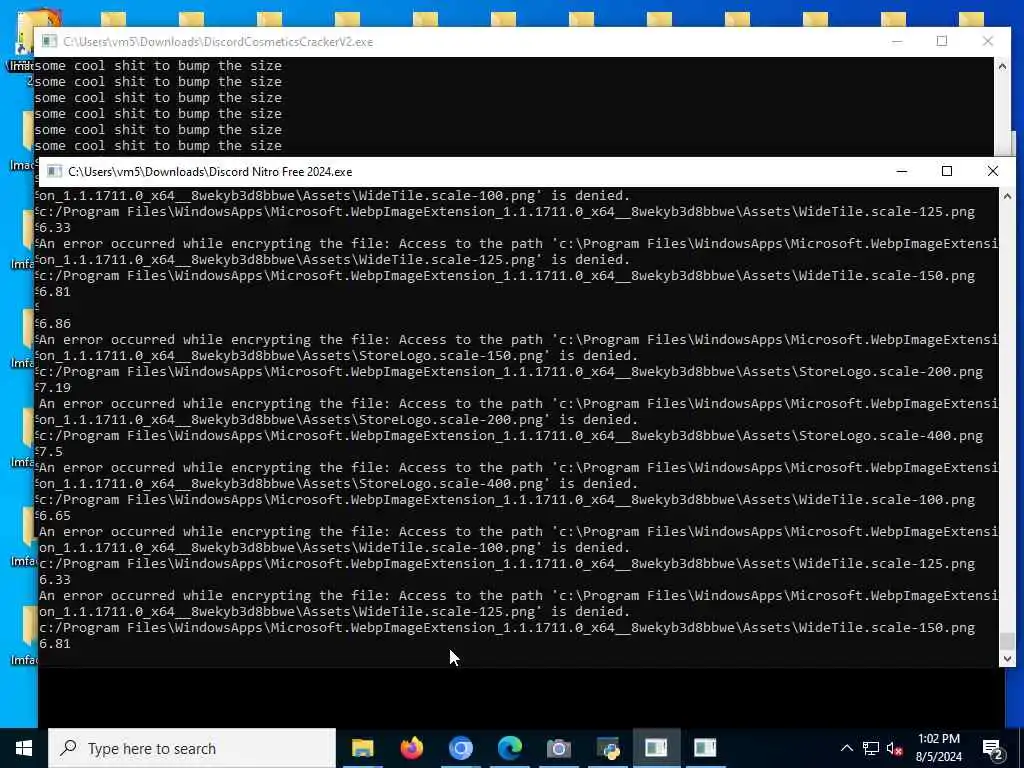Click the muted volume tray icon

(895, 748)
